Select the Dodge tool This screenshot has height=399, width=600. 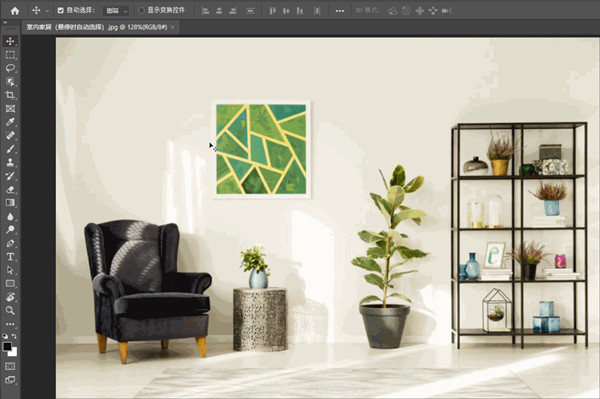click(10, 230)
